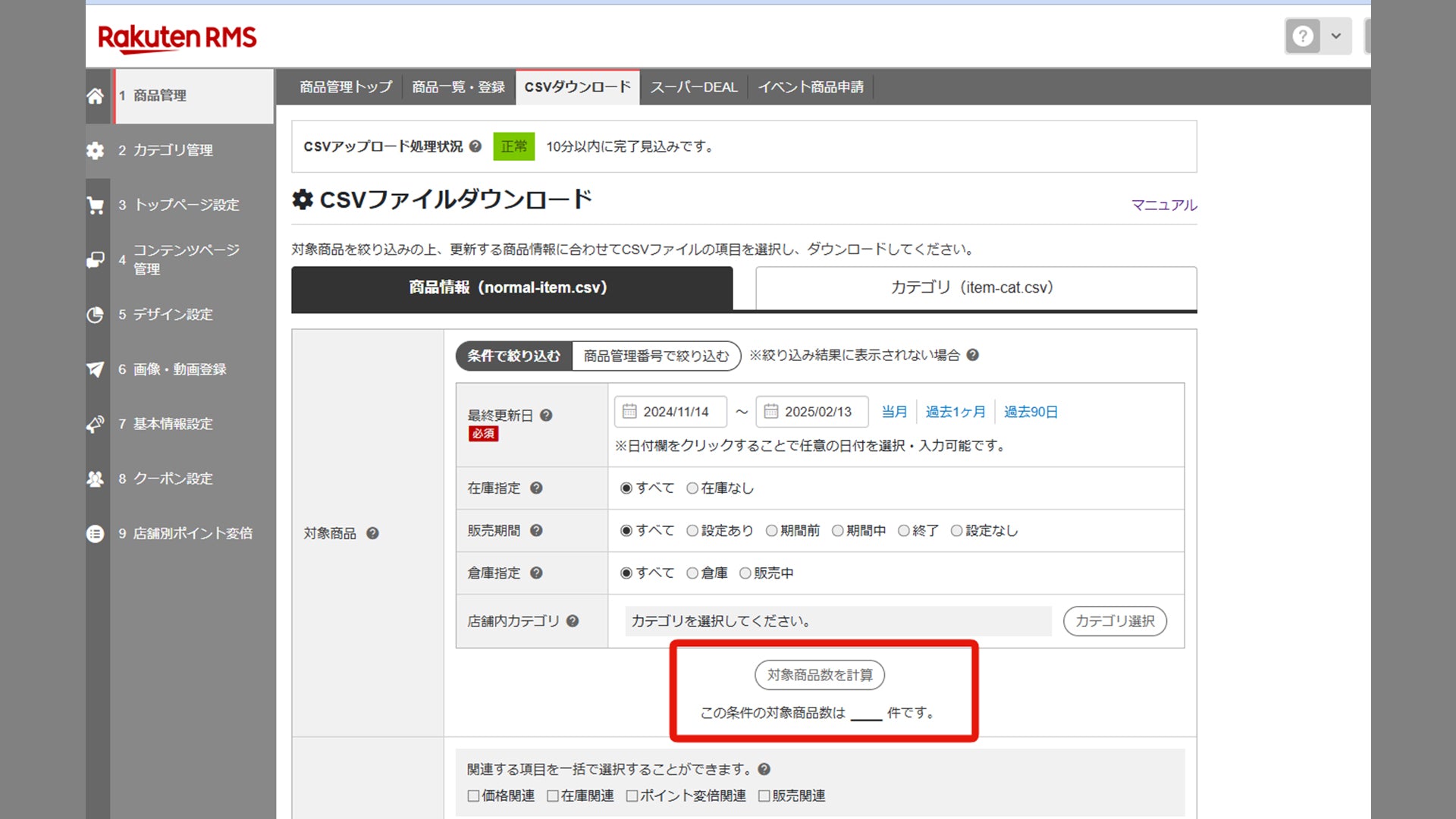Select the 条件で絞り込む toggle
Image resolution: width=1456 pixels, height=819 pixels.
click(513, 356)
